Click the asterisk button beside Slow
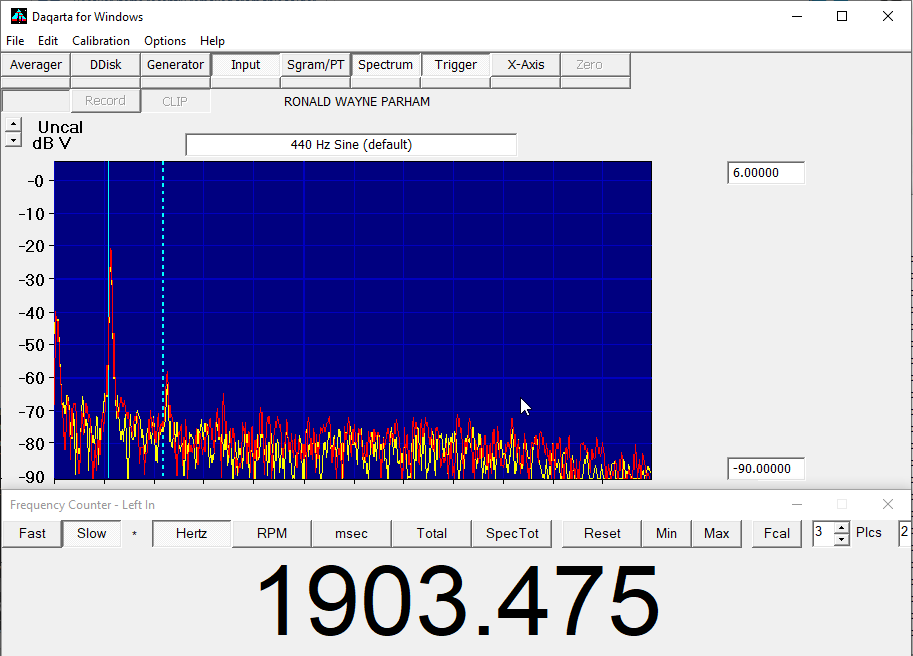The width and height of the screenshot is (913, 656). coord(135,534)
